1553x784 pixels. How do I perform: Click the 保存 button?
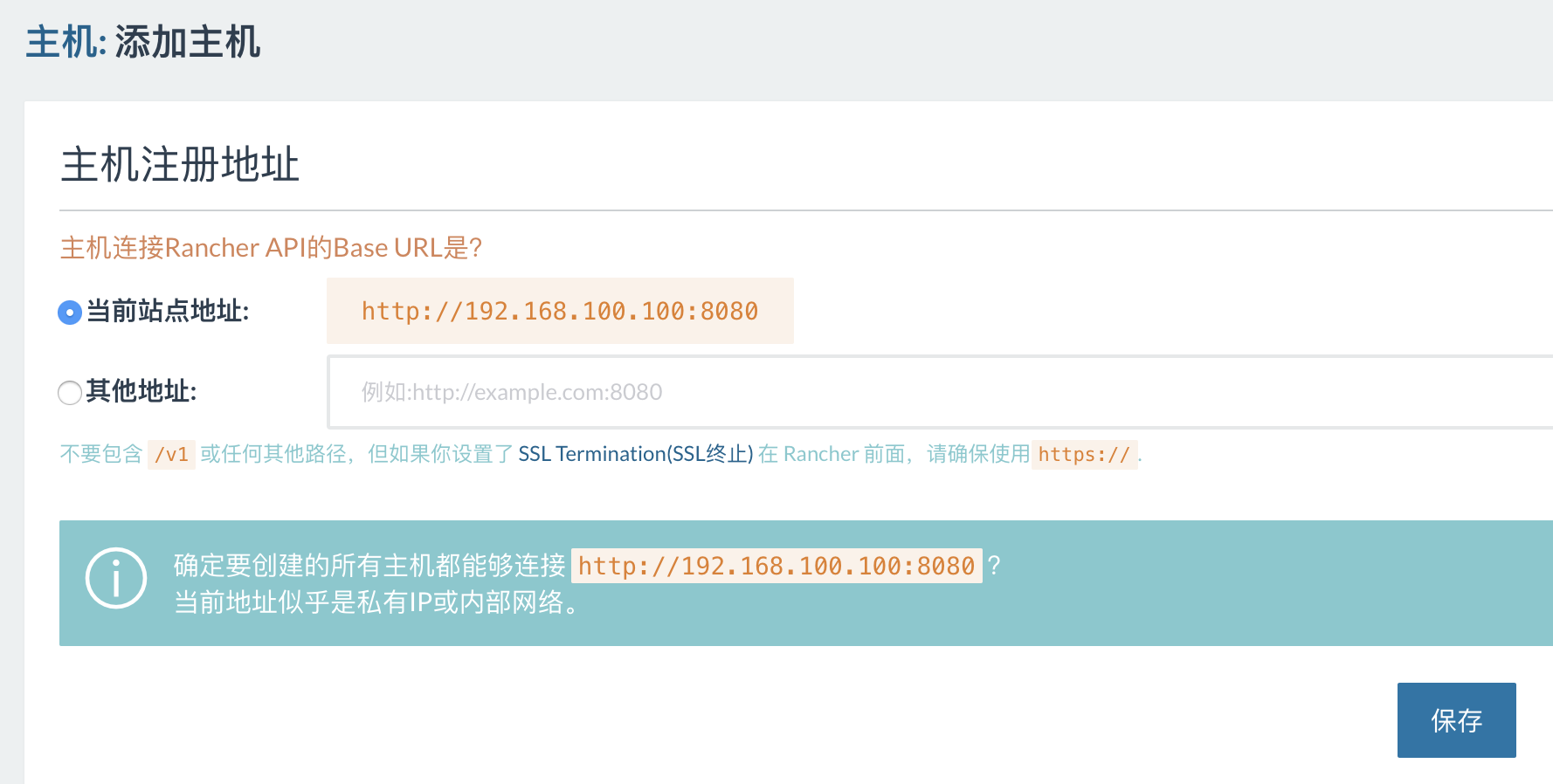click(x=1456, y=720)
